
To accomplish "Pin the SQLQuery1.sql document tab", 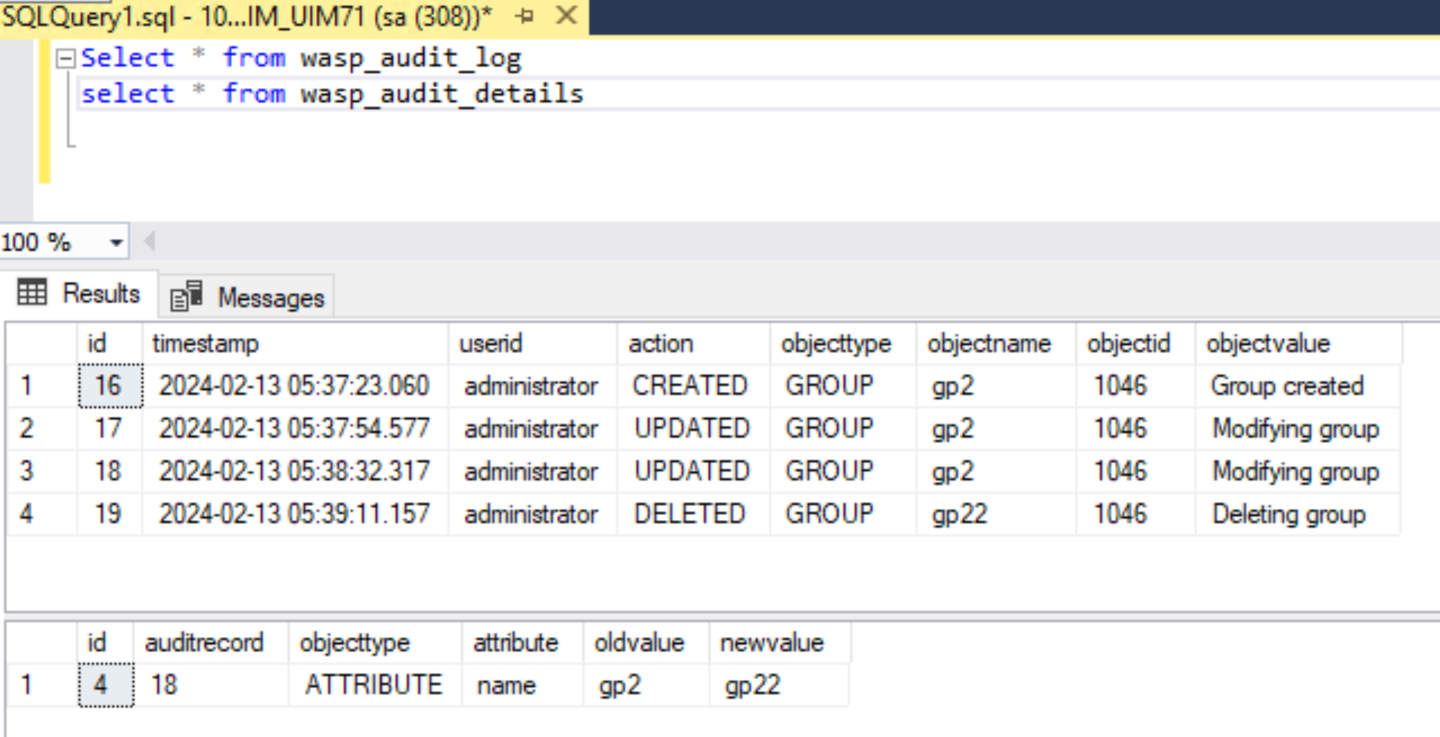I will (x=526, y=16).
